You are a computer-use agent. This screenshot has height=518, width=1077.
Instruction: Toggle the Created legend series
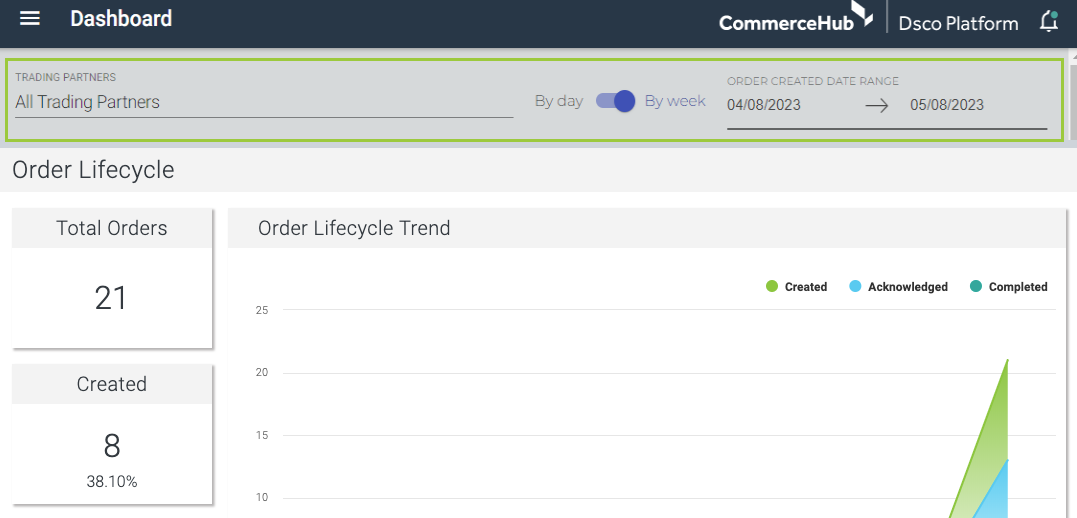click(797, 286)
